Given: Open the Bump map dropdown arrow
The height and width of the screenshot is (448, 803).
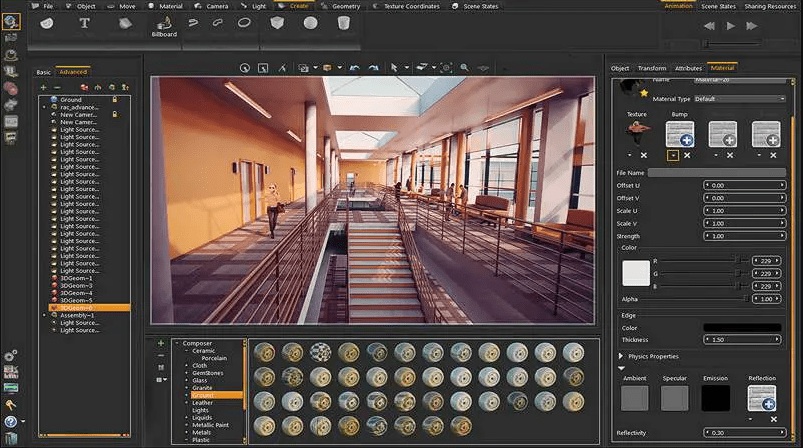Looking at the screenshot, I should tap(674, 155).
